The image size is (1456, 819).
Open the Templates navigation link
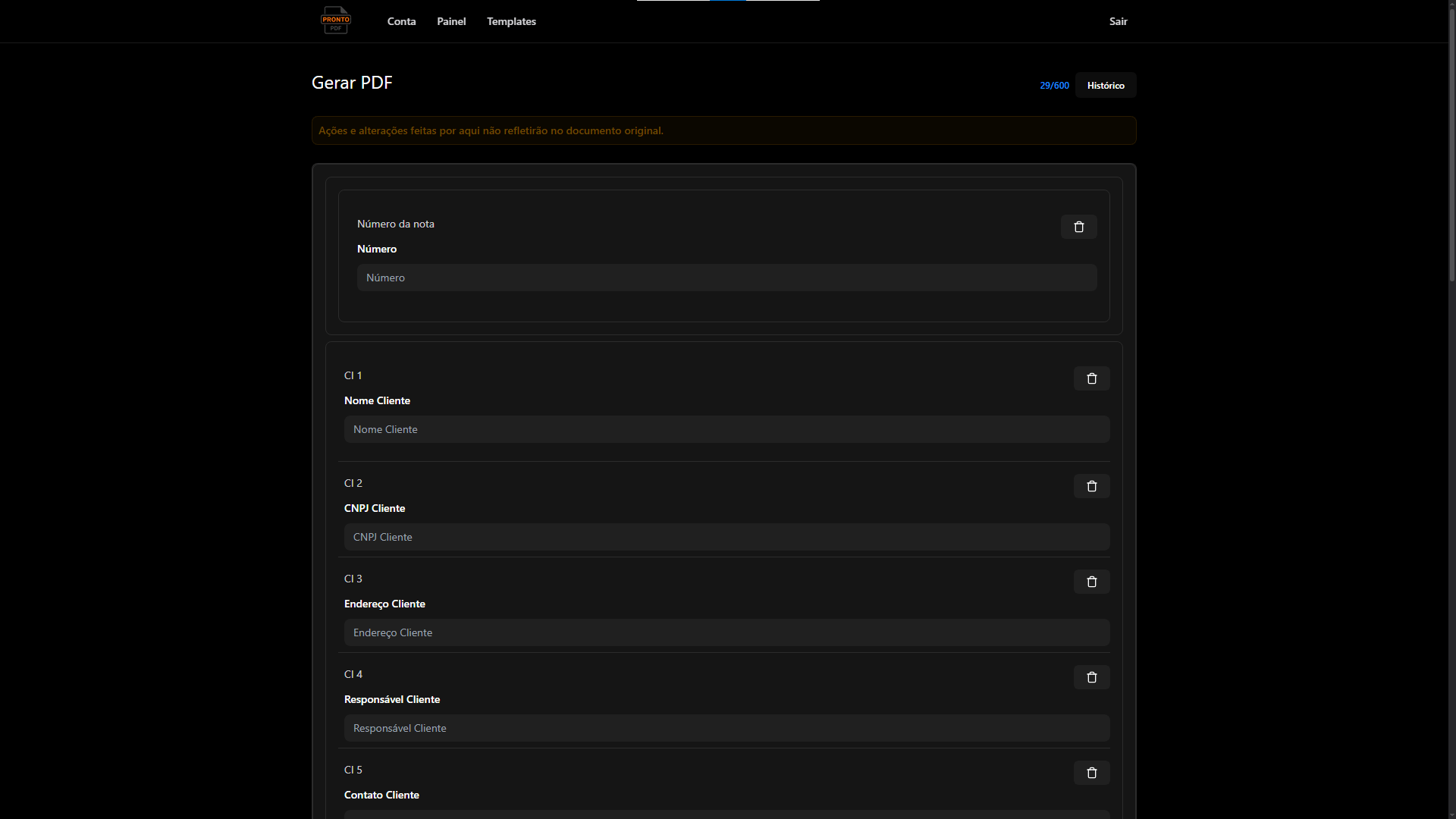(x=511, y=21)
